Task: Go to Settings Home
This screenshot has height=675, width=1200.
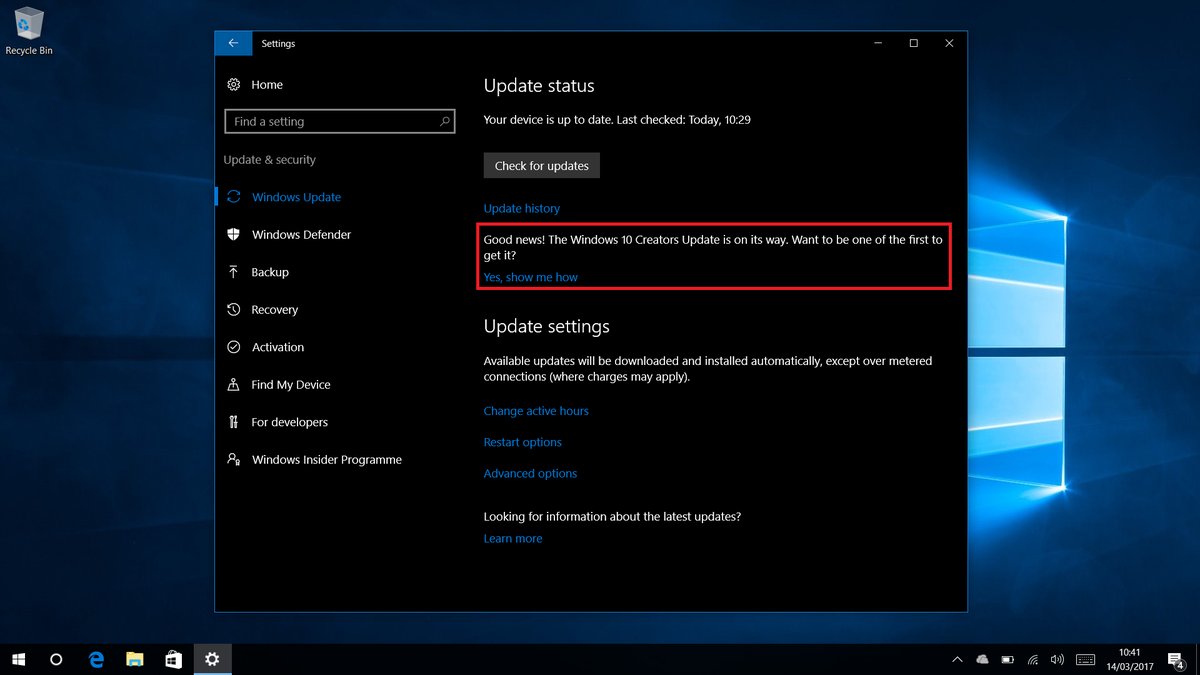Action: pyautogui.click(x=267, y=85)
